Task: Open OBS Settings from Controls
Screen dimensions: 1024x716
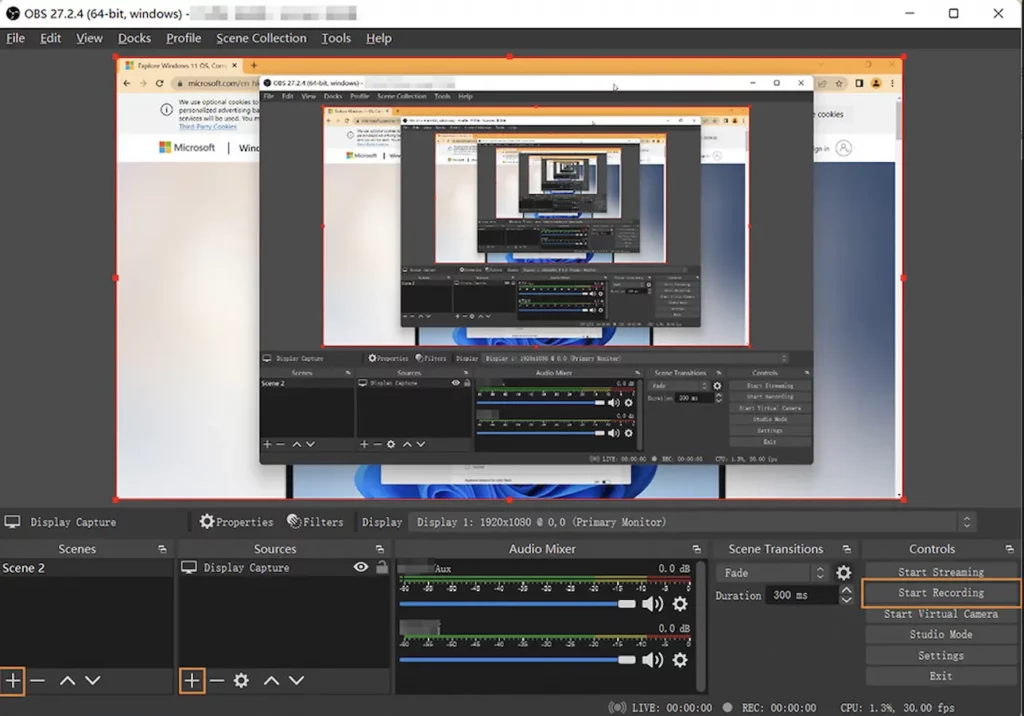Action: pyautogui.click(x=940, y=655)
